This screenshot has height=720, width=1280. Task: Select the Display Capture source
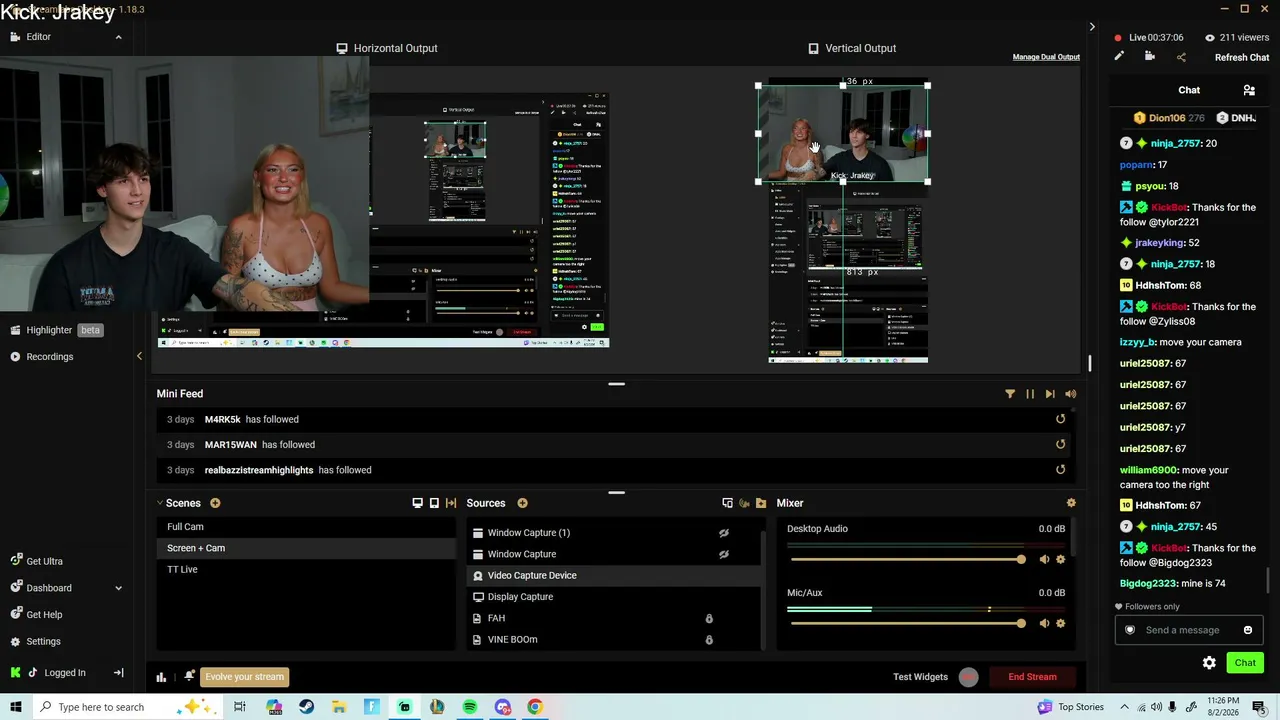[x=614, y=597]
